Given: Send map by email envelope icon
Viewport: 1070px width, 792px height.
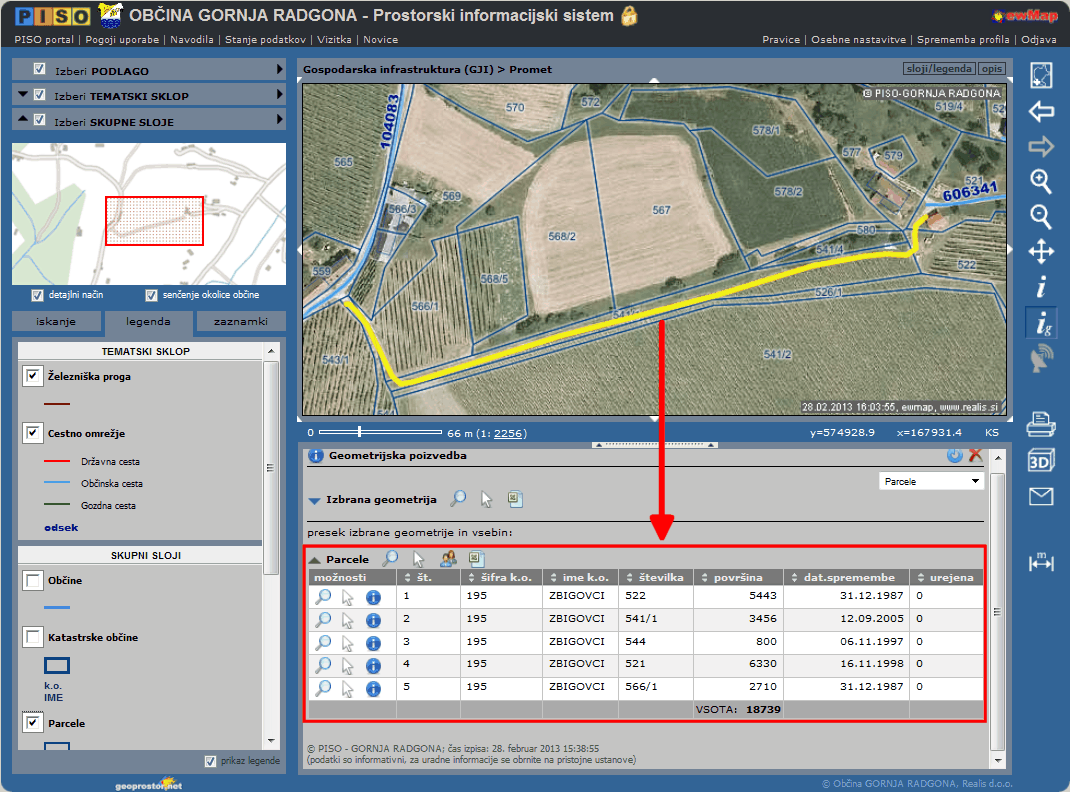Looking at the screenshot, I should point(1041,496).
